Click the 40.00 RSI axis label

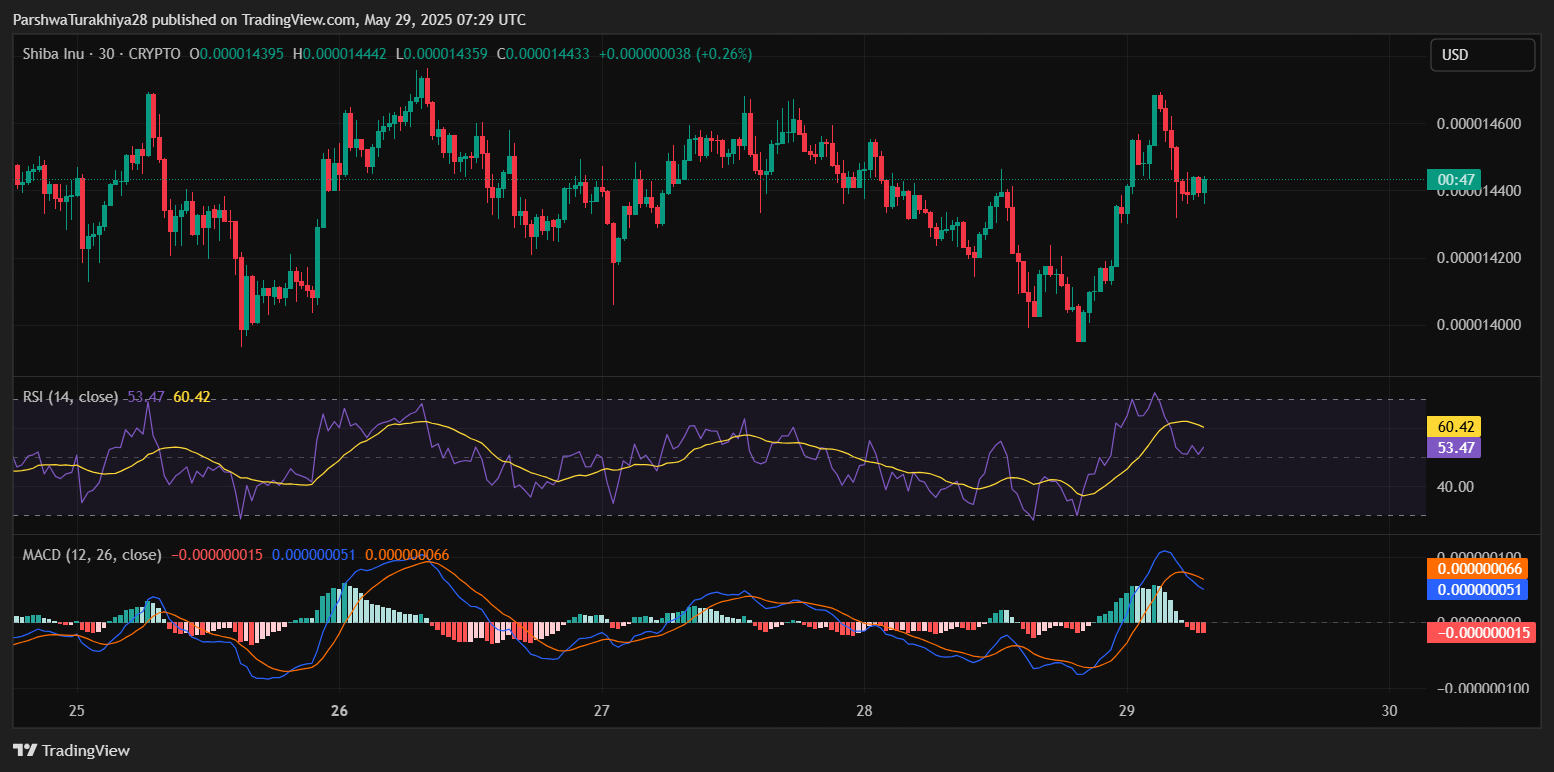pyautogui.click(x=1455, y=487)
